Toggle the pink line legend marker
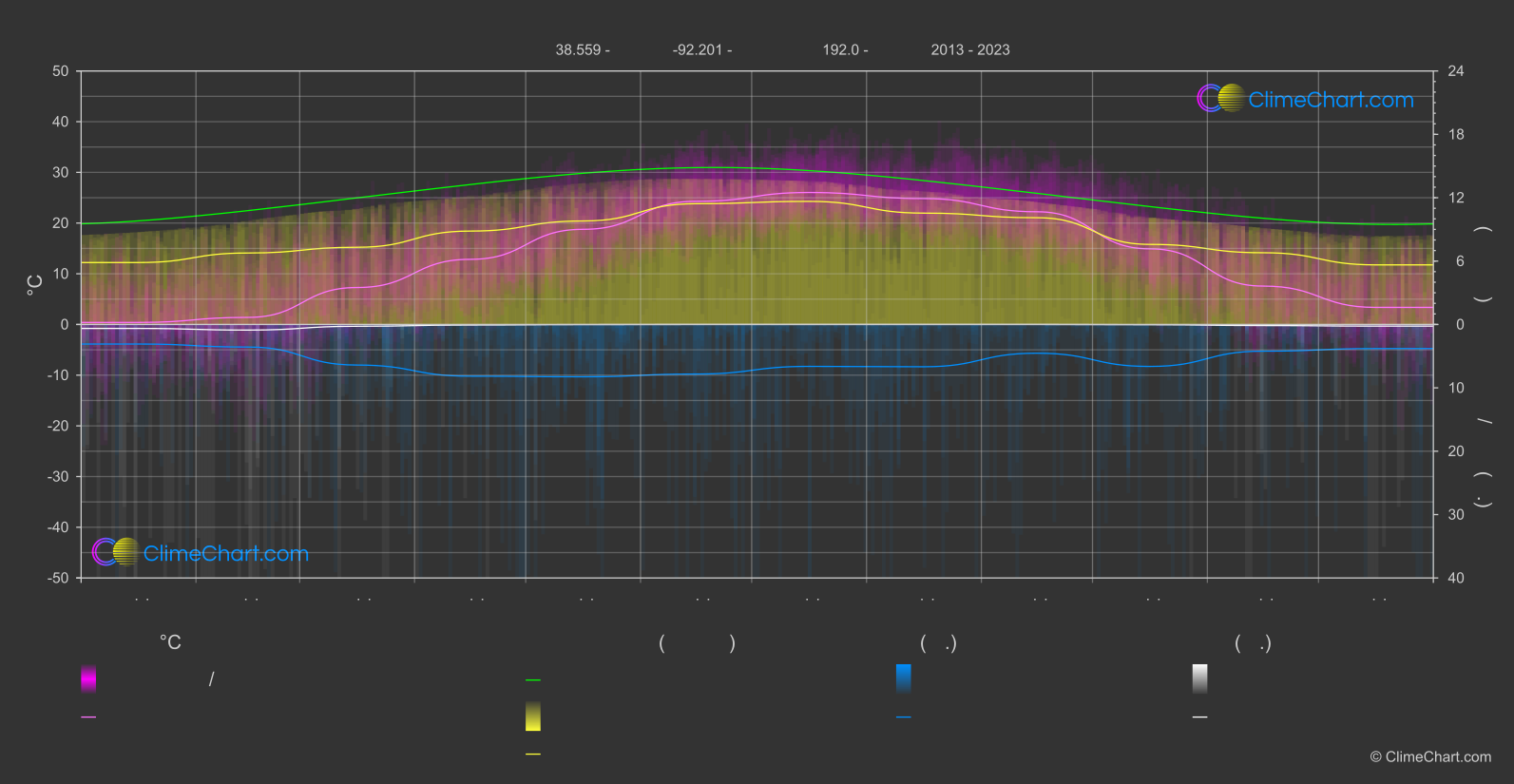Screen dimensions: 1514x784 [88, 717]
